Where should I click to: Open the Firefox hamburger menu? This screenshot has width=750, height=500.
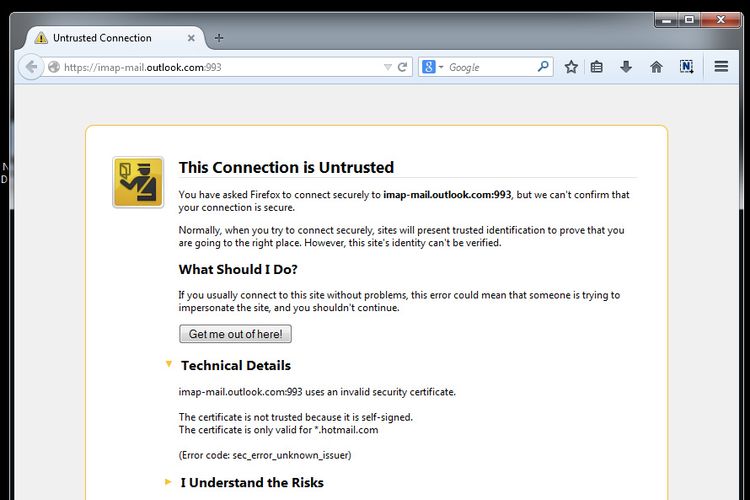(721, 67)
